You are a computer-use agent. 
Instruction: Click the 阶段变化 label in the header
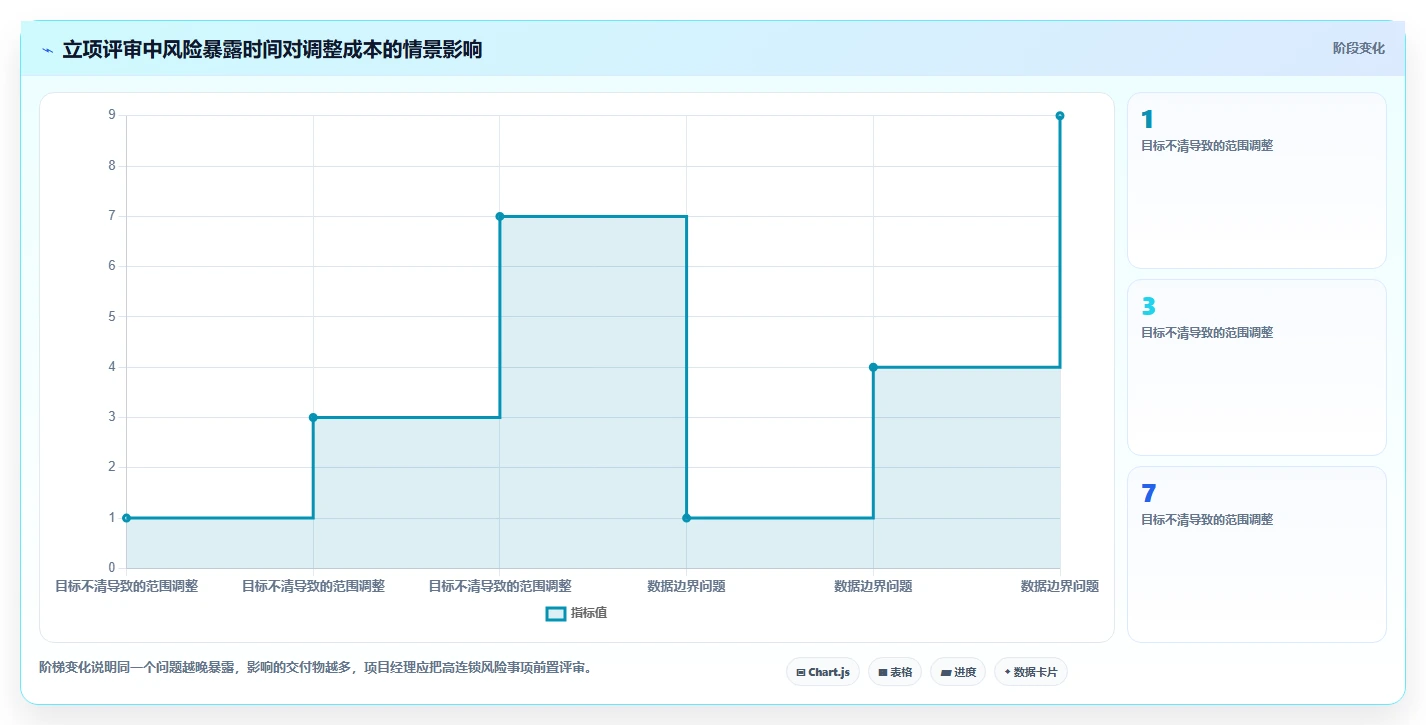1359,48
